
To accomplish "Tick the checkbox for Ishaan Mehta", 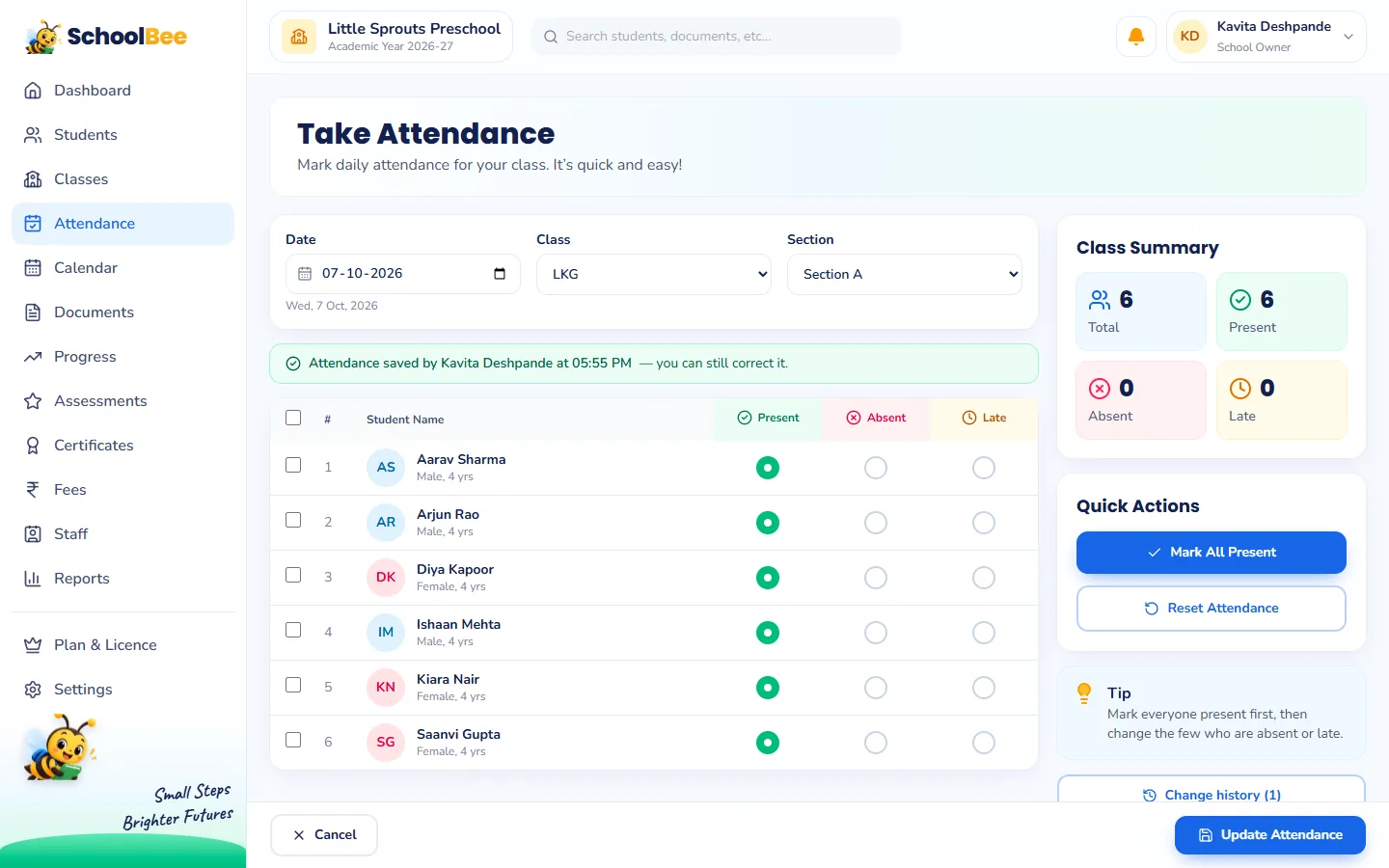I will [293, 630].
